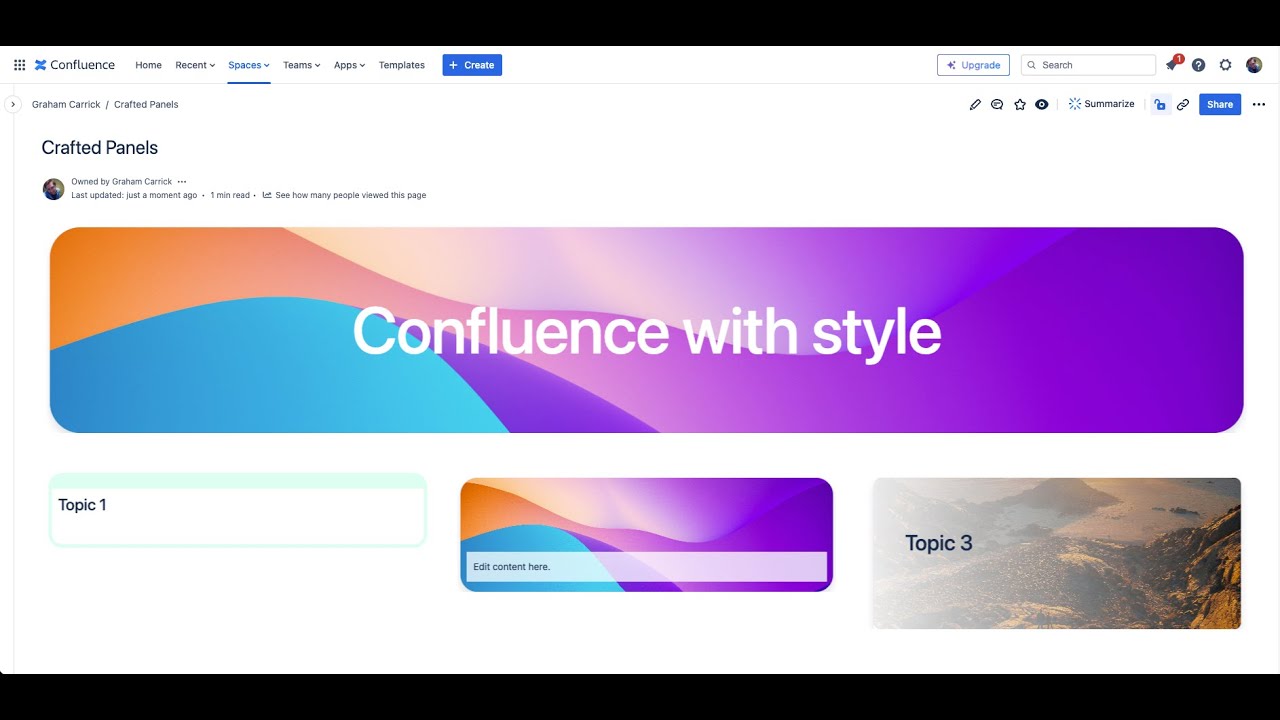Open the more actions ellipsis menu

[x=1259, y=104]
